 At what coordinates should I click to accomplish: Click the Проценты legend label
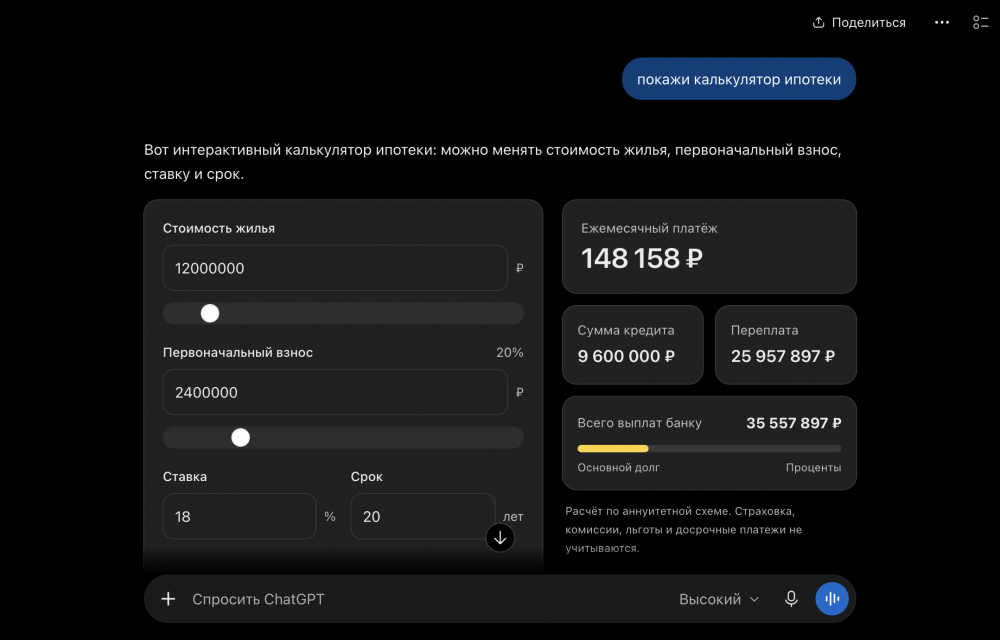[813, 468]
